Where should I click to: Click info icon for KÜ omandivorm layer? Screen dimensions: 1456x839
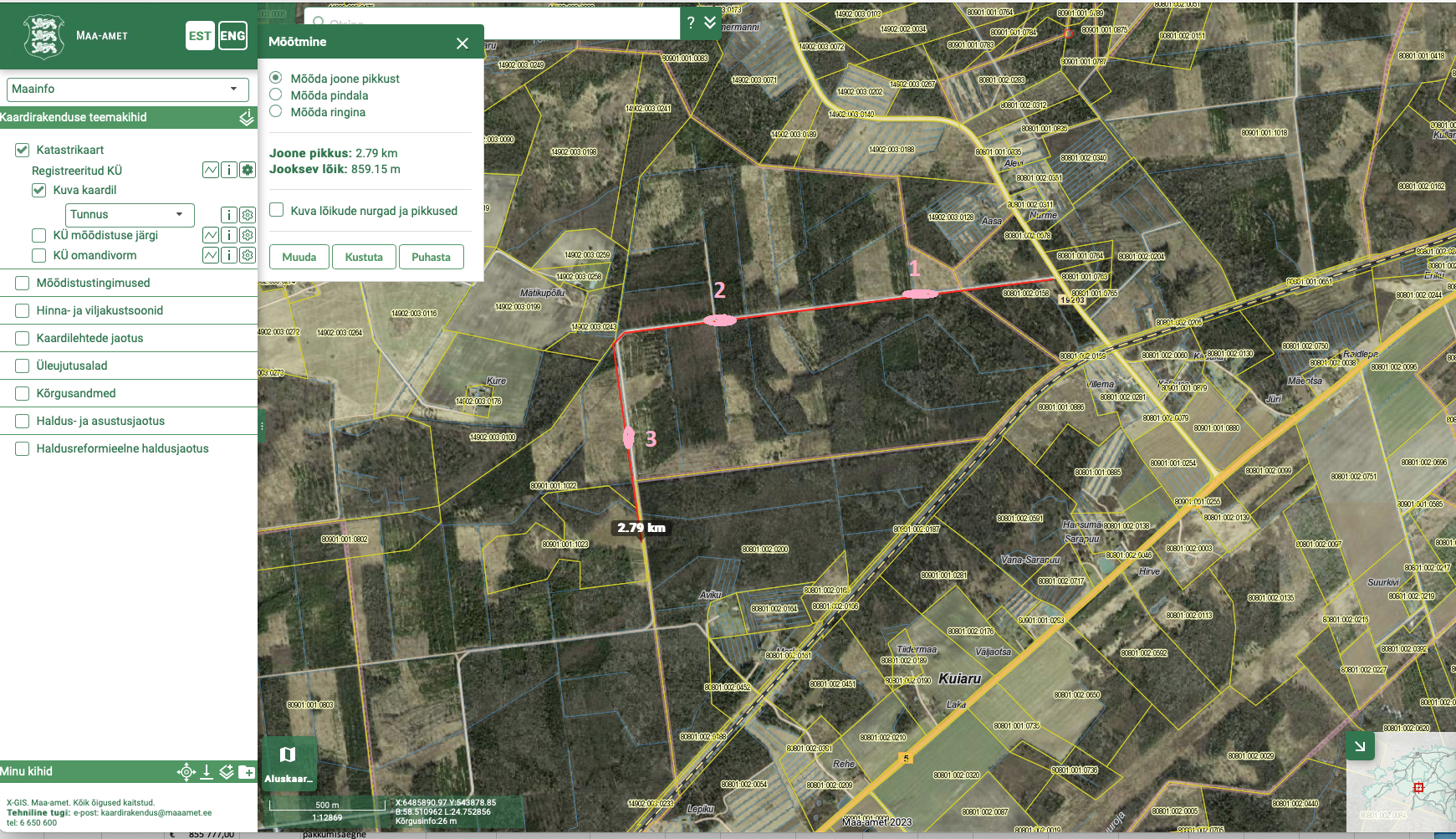click(229, 256)
